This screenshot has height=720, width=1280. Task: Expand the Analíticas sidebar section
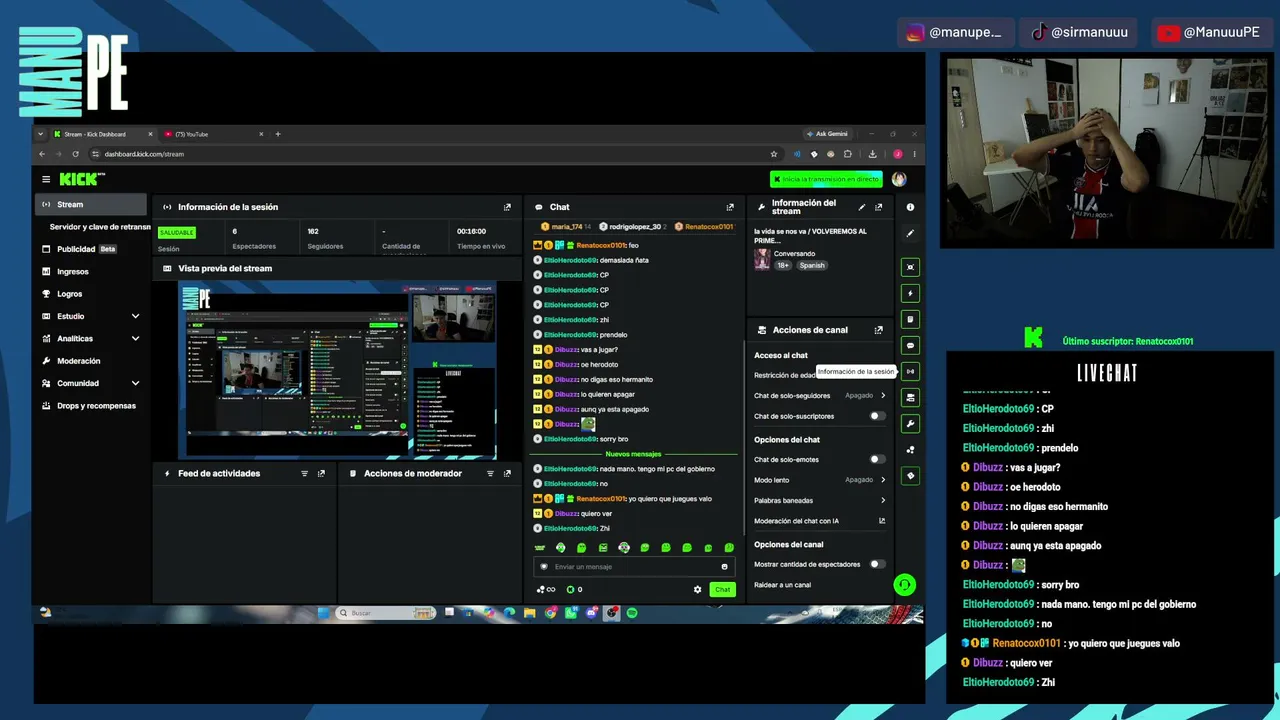[135, 338]
